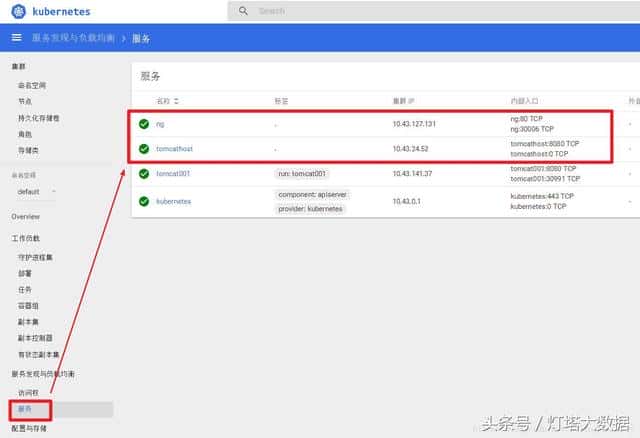
Task: Open 任务 in the sidebar
Action: (25, 289)
